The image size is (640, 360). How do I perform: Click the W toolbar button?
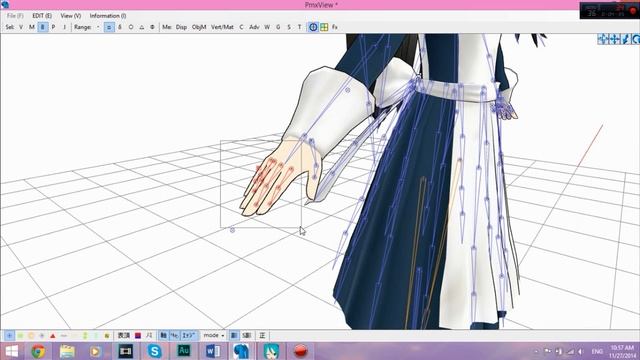(267, 27)
